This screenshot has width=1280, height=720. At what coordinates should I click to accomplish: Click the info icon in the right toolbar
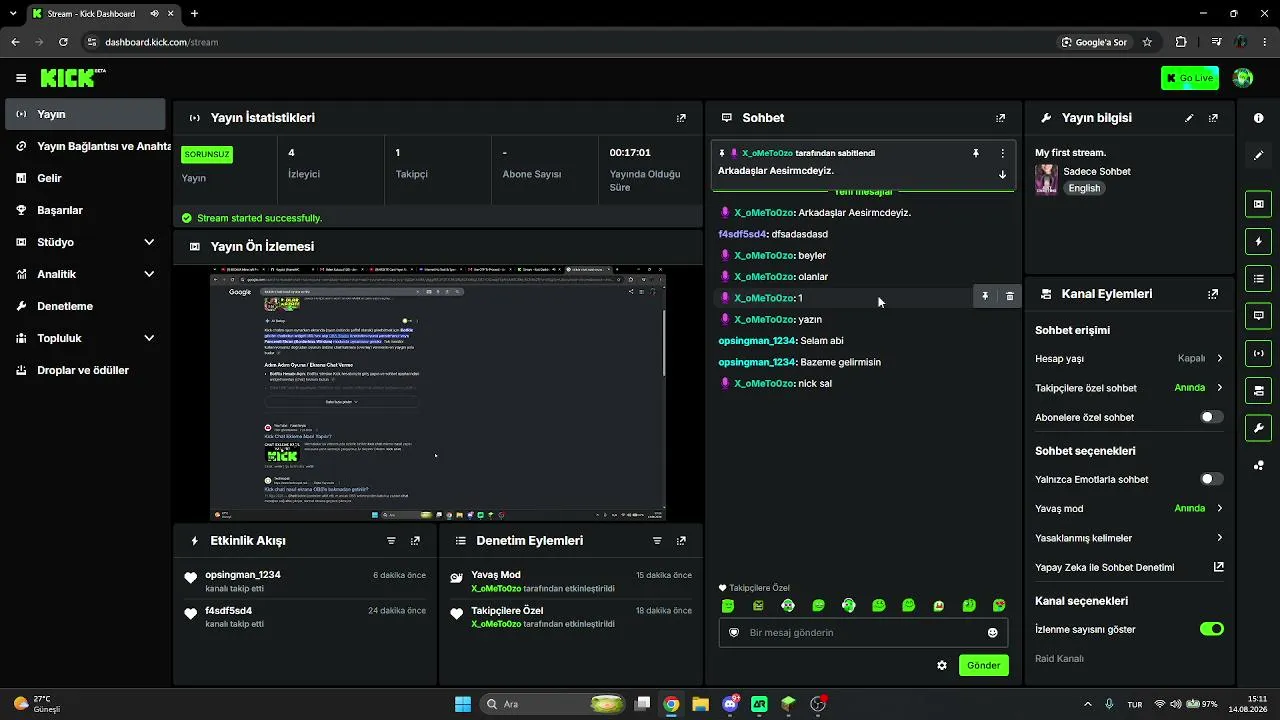tap(1259, 118)
